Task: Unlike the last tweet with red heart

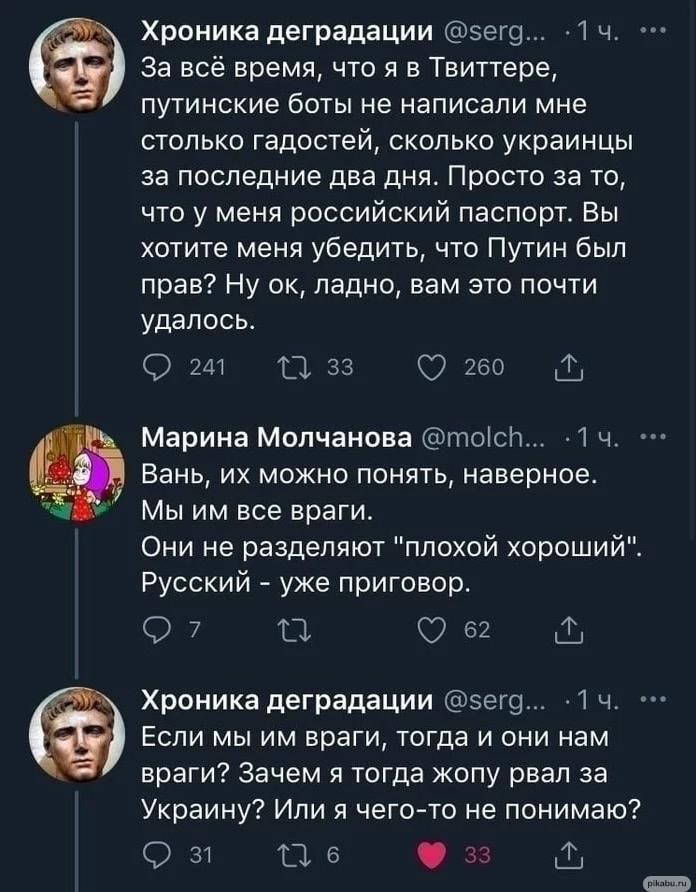Action: pos(433,855)
